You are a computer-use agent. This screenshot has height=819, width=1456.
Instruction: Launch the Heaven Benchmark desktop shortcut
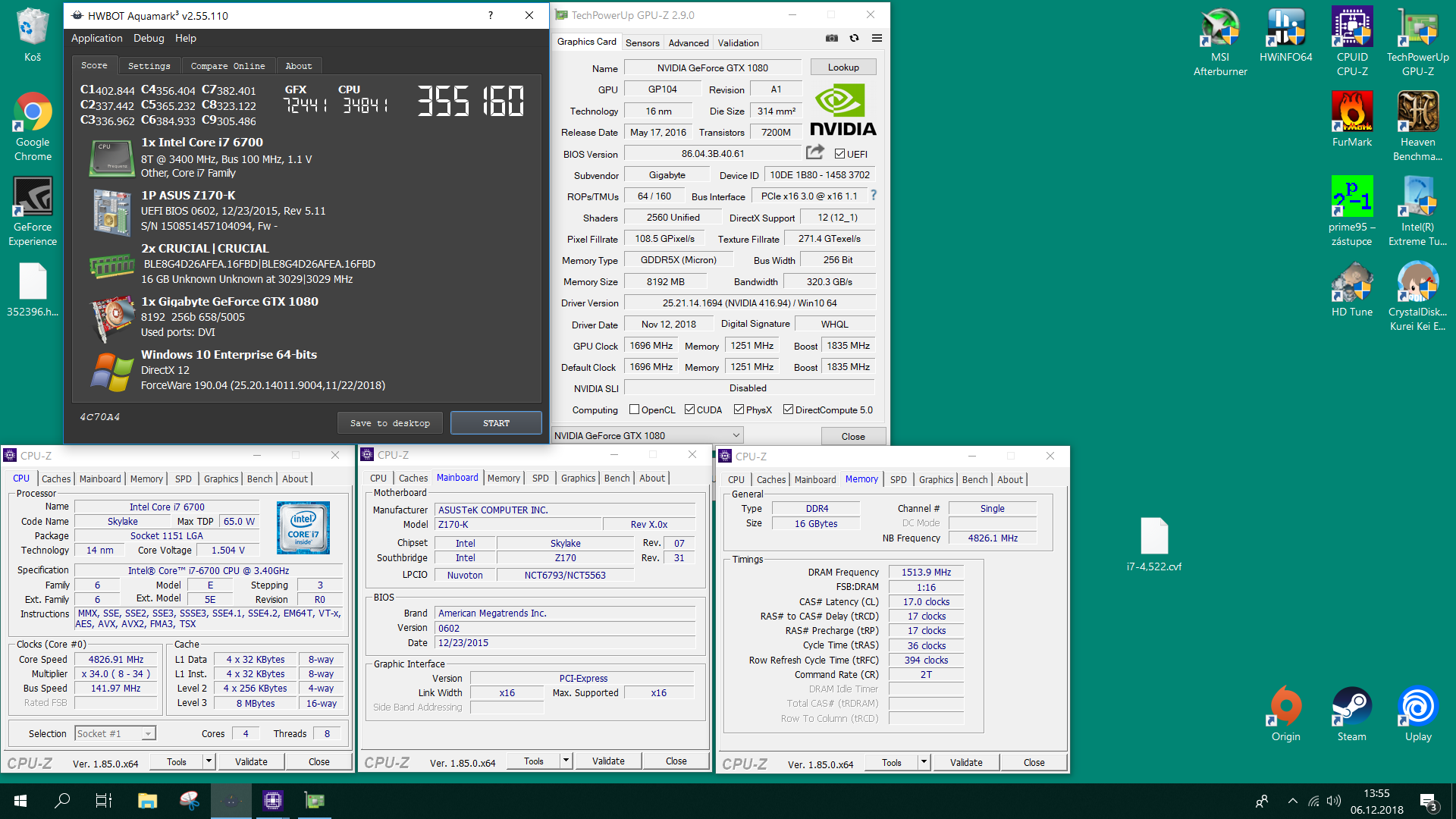point(1418,127)
